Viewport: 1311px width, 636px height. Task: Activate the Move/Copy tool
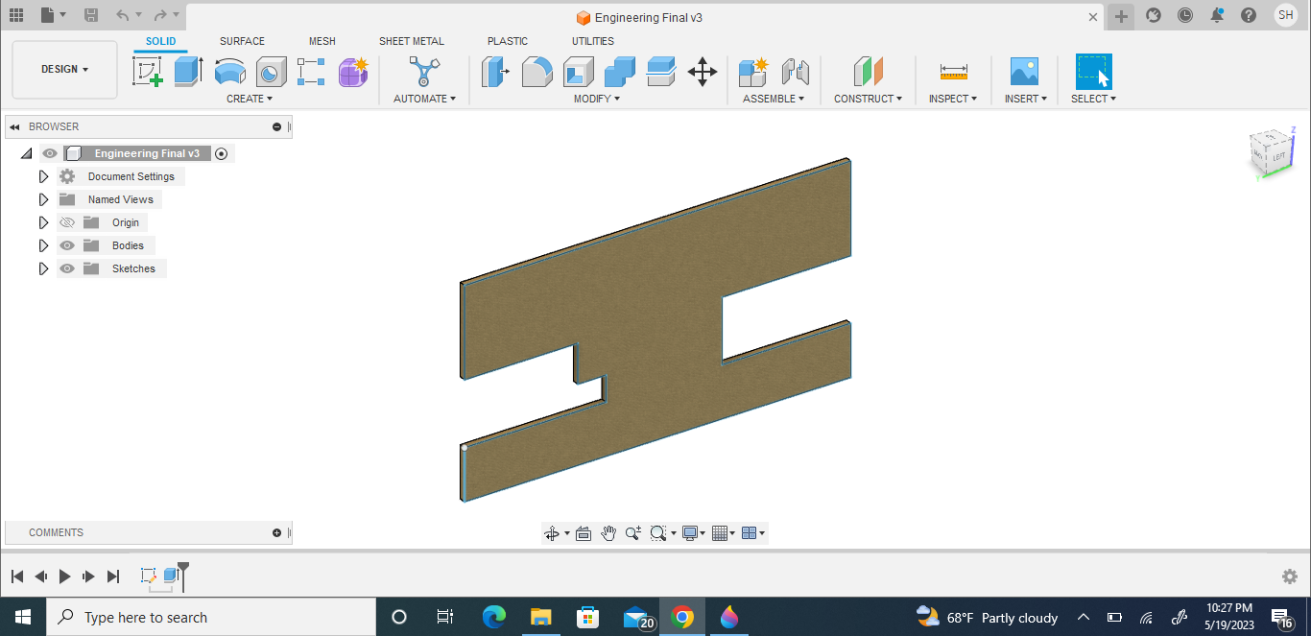(703, 71)
